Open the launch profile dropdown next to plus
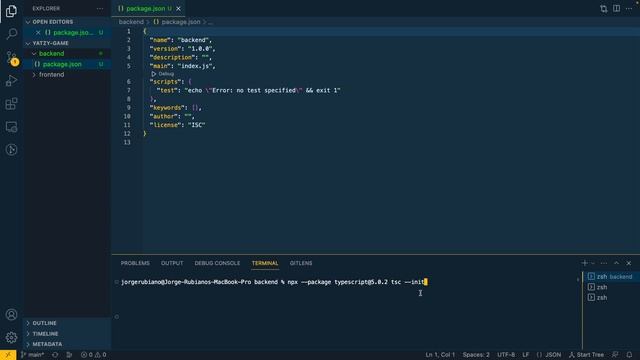Image resolution: width=640 pixels, height=360 pixels. (593, 263)
